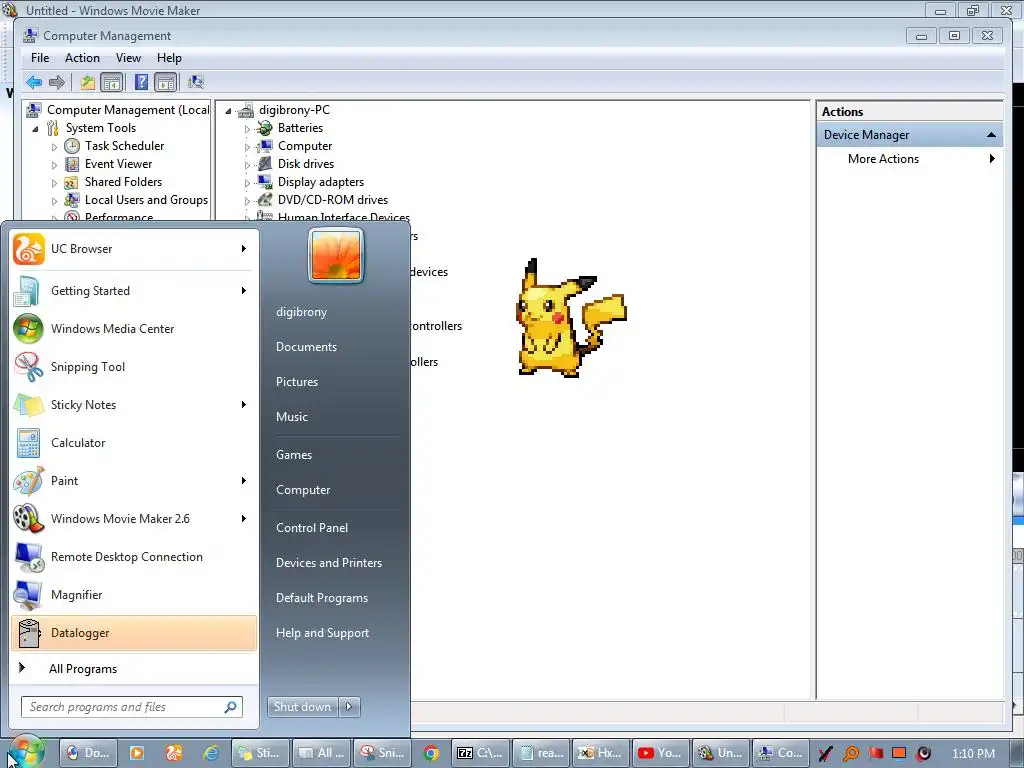Switch to the 7-Zip taskbar window
The image size is (1024, 768).
pos(480,754)
